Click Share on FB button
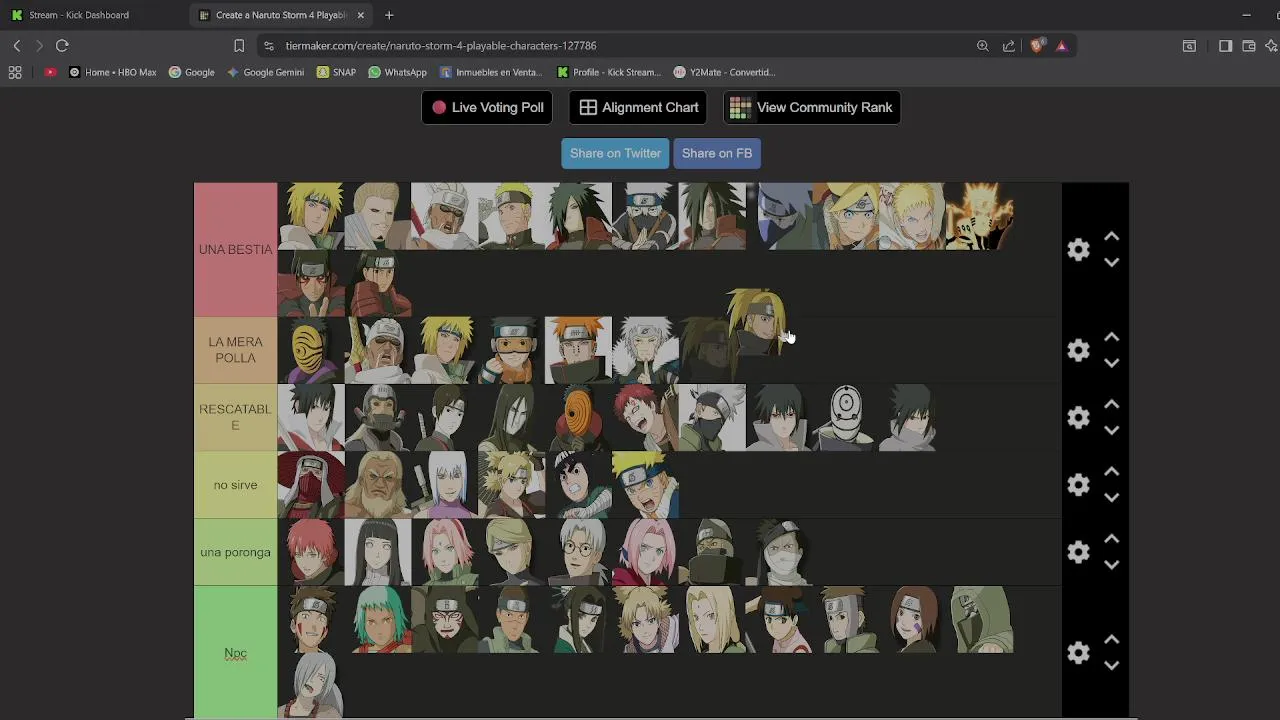This screenshot has width=1280, height=720. pos(717,153)
